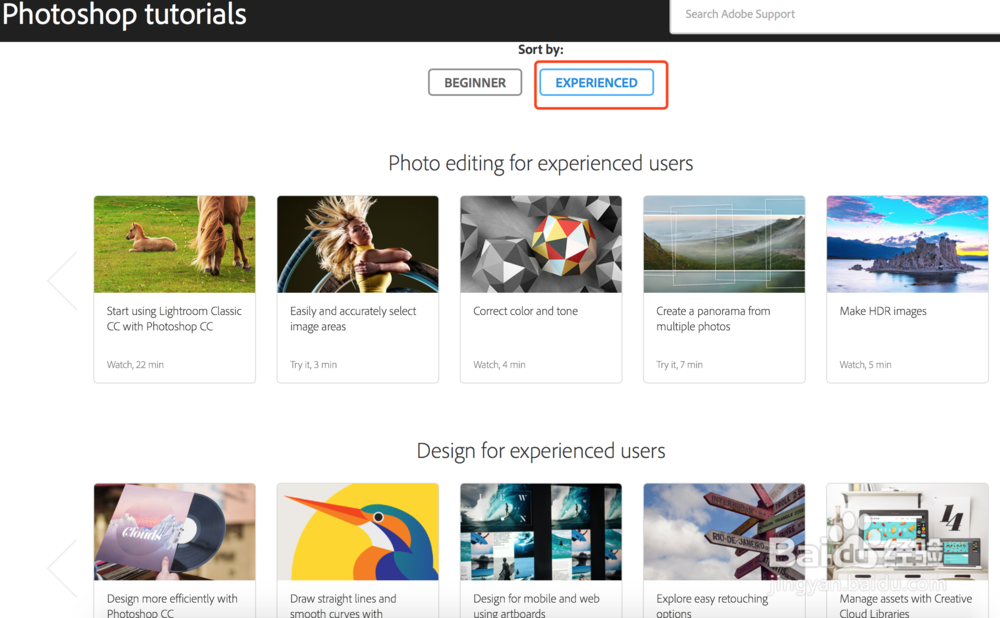
Task: Open 'Draw straight lines and smooth curves' title
Action: [343, 605]
